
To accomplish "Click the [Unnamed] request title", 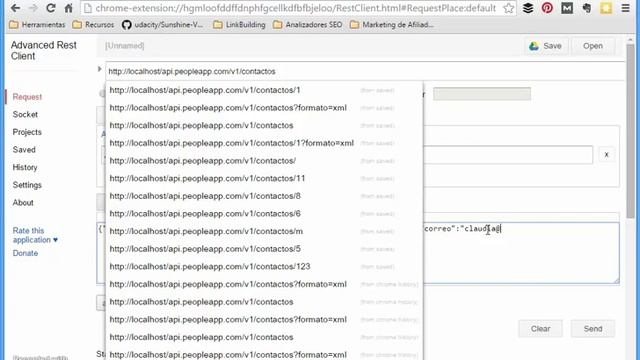I will pyautogui.click(x=124, y=46).
